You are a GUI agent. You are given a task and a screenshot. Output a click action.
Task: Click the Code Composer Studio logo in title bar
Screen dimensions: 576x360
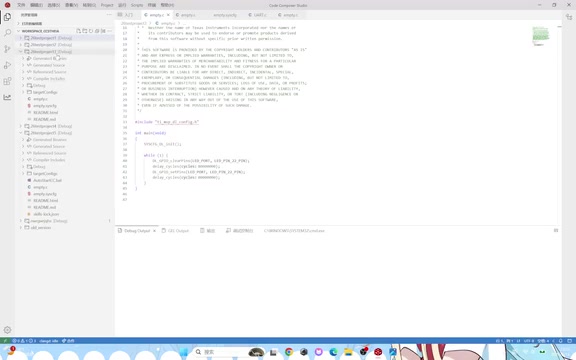[x=7, y=5]
